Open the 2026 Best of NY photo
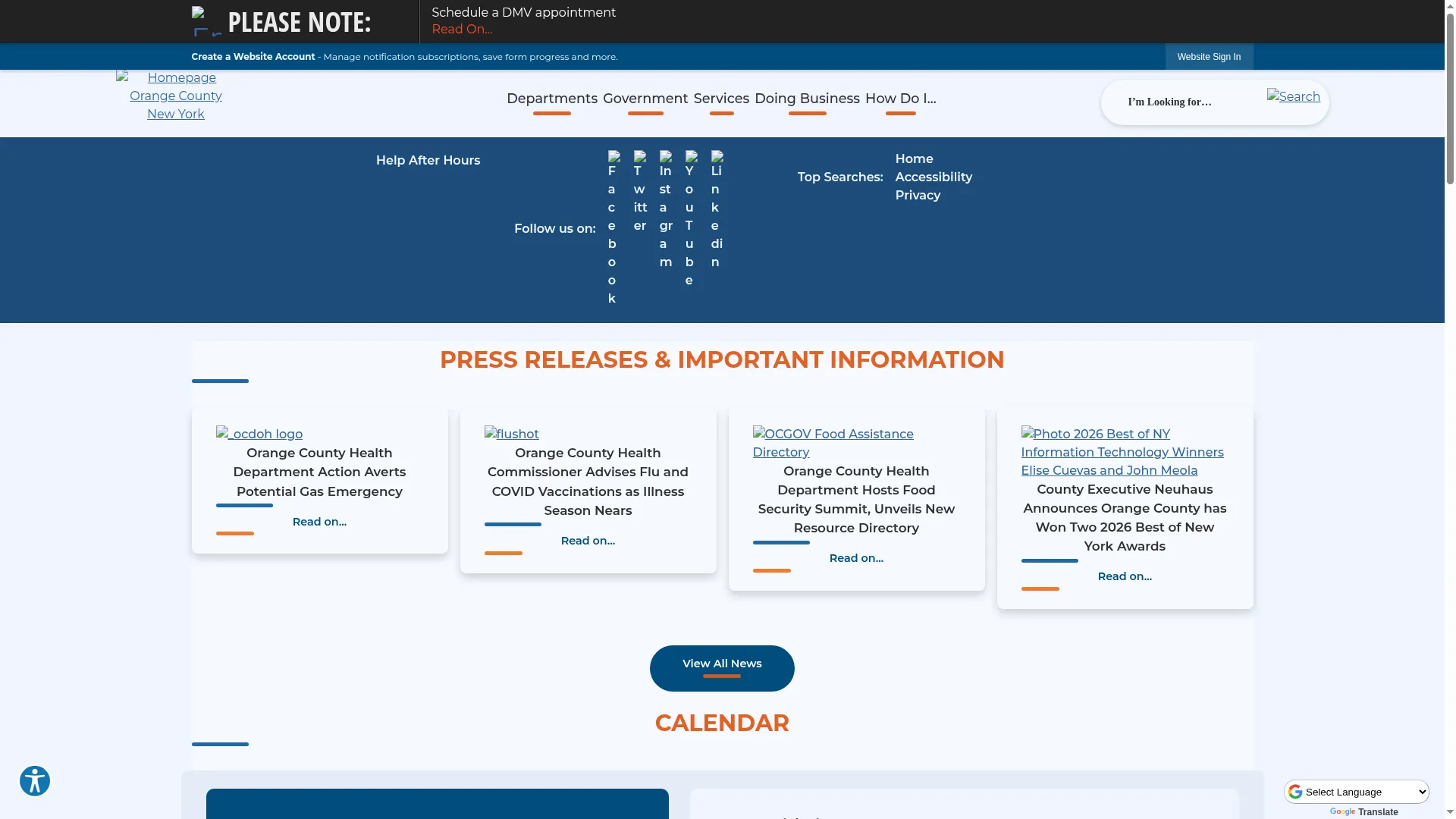The image size is (1456, 819). point(1122,452)
